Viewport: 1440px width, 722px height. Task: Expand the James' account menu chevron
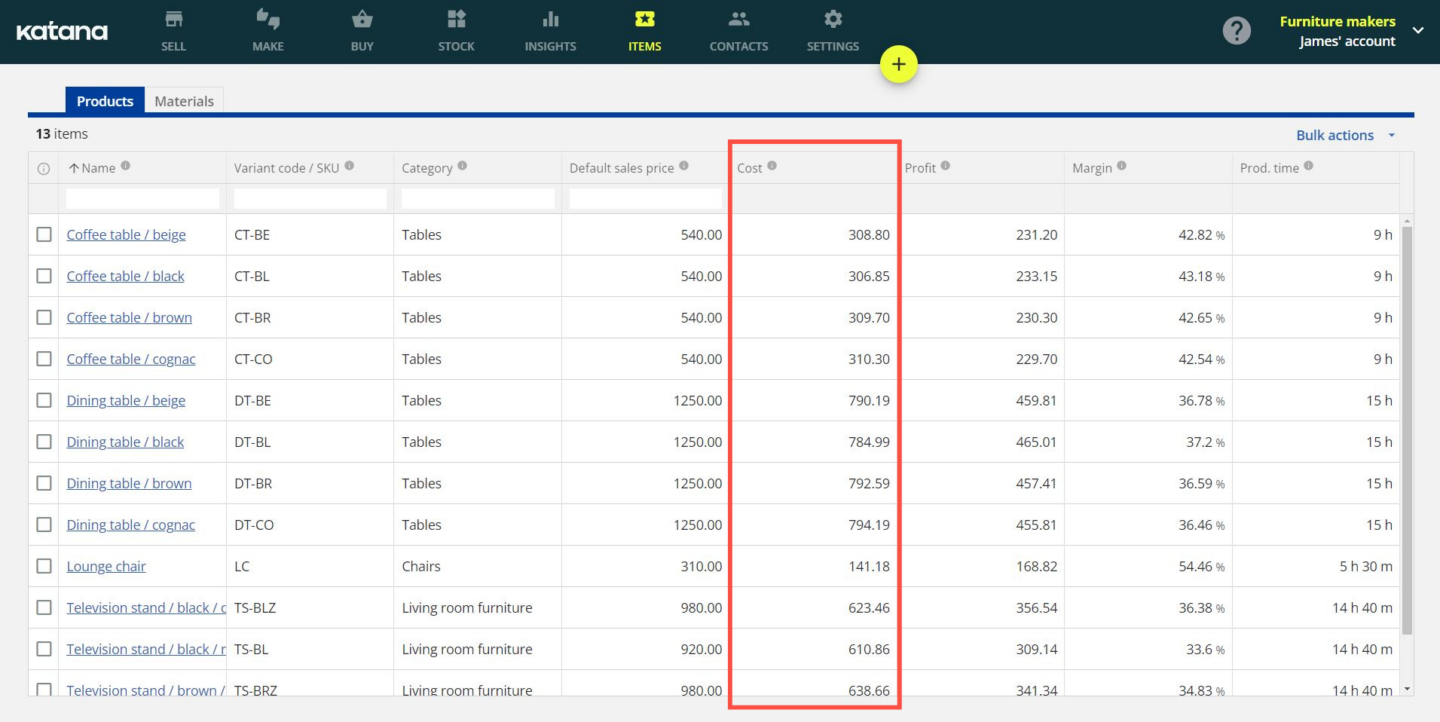[1418, 31]
